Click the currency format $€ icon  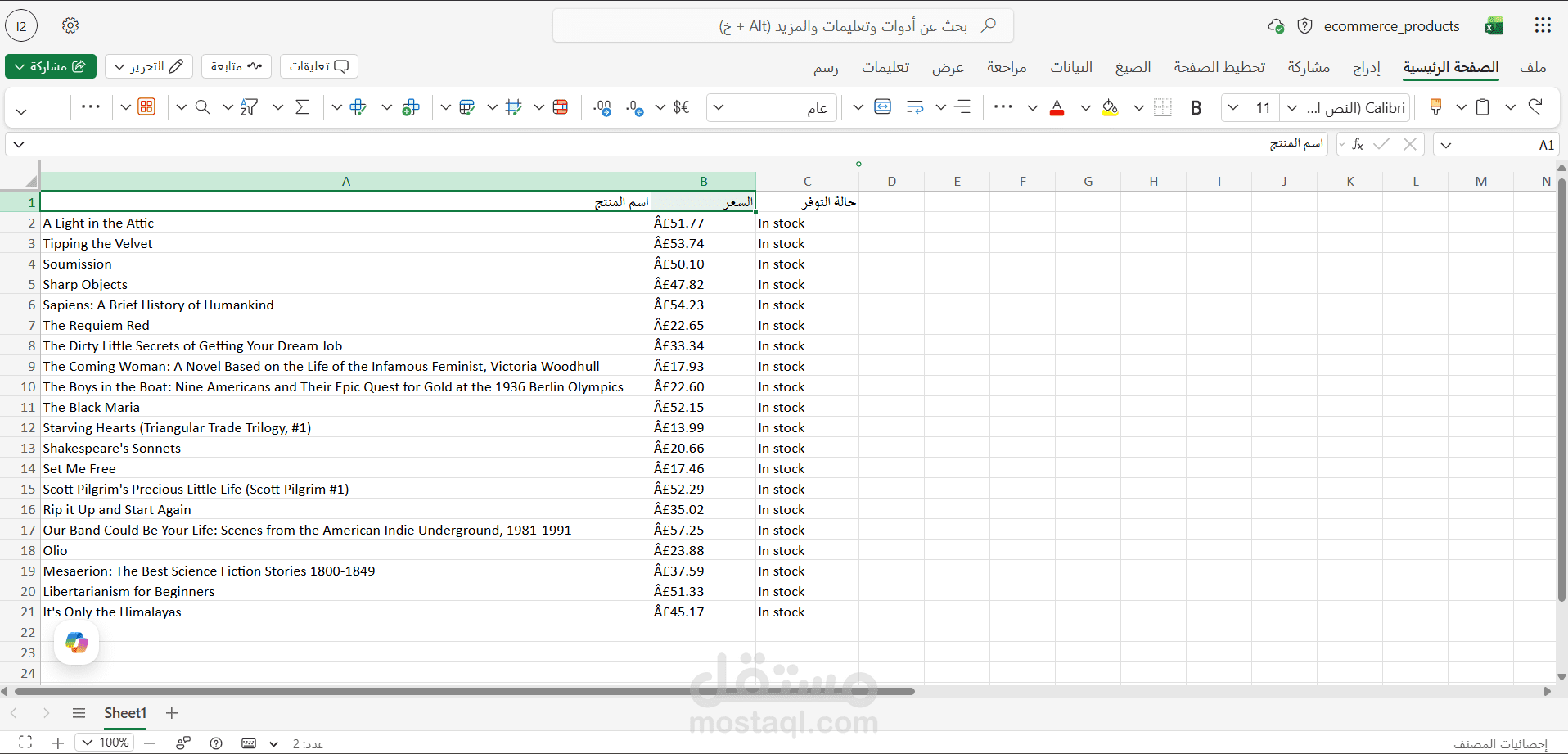coord(681,107)
